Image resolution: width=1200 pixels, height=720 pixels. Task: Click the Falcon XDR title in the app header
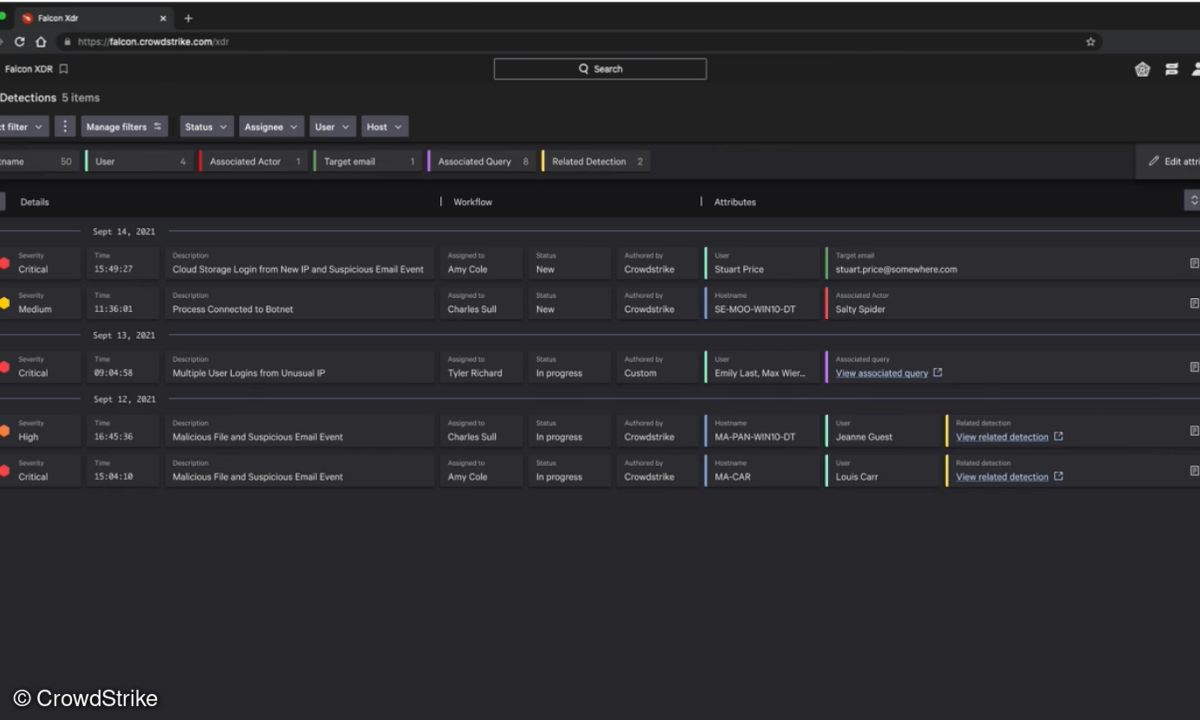coord(28,69)
